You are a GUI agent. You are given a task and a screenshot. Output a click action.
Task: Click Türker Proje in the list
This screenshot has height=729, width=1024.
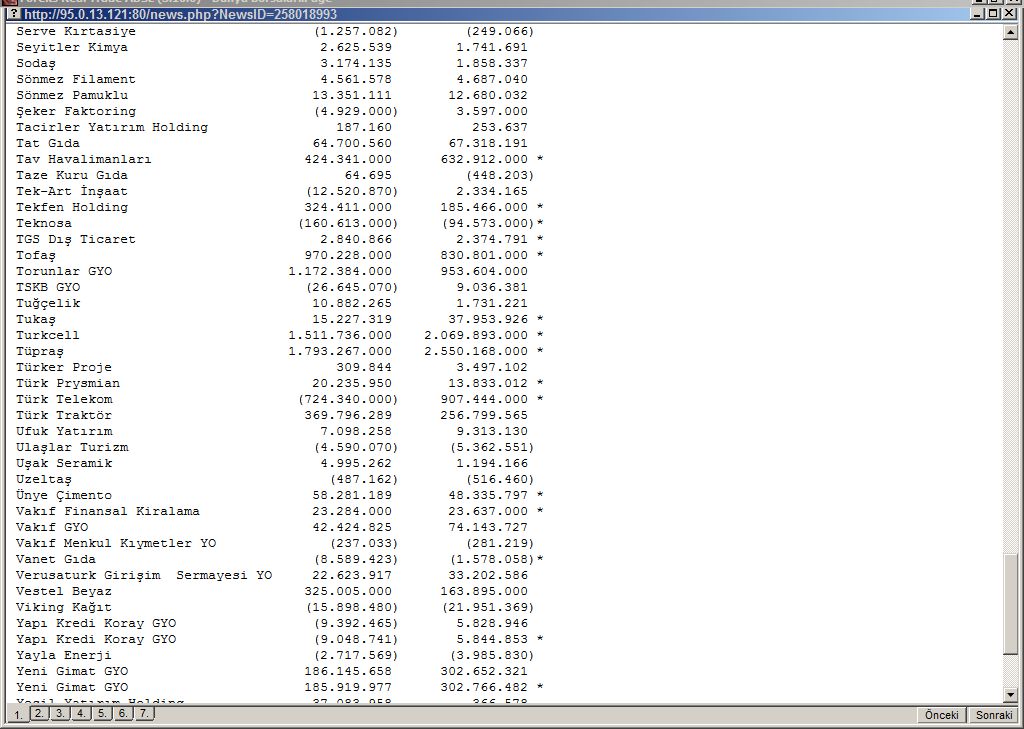click(64, 367)
